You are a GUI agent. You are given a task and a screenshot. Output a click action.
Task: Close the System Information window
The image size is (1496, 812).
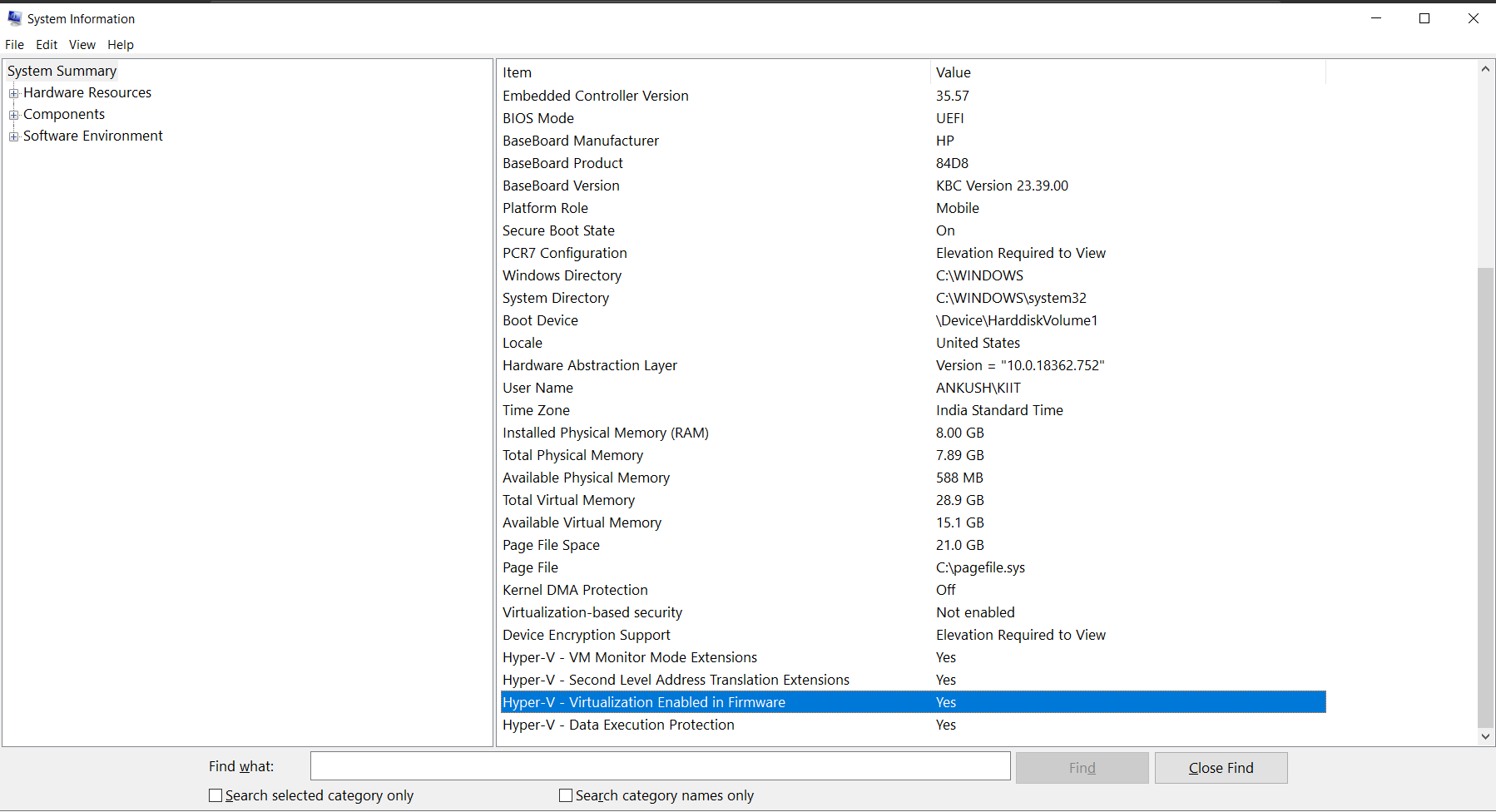pos(1473,18)
